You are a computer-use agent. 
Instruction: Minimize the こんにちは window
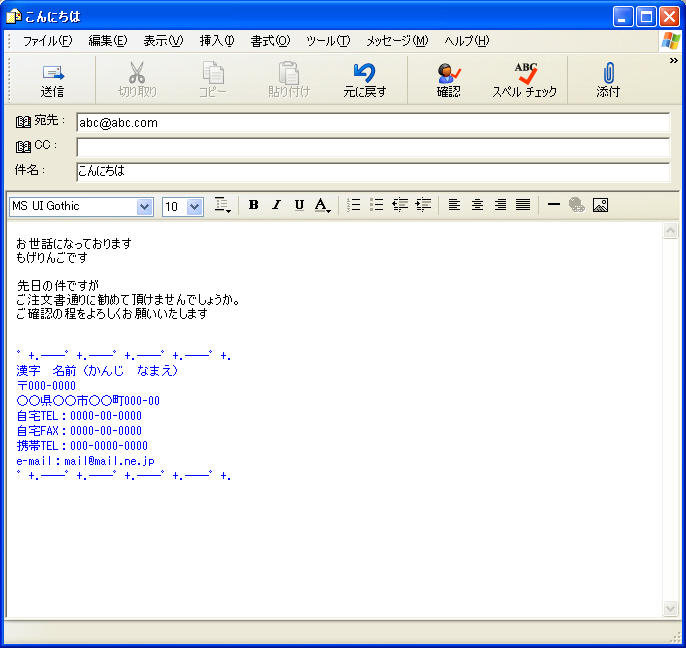click(x=623, y=17)
